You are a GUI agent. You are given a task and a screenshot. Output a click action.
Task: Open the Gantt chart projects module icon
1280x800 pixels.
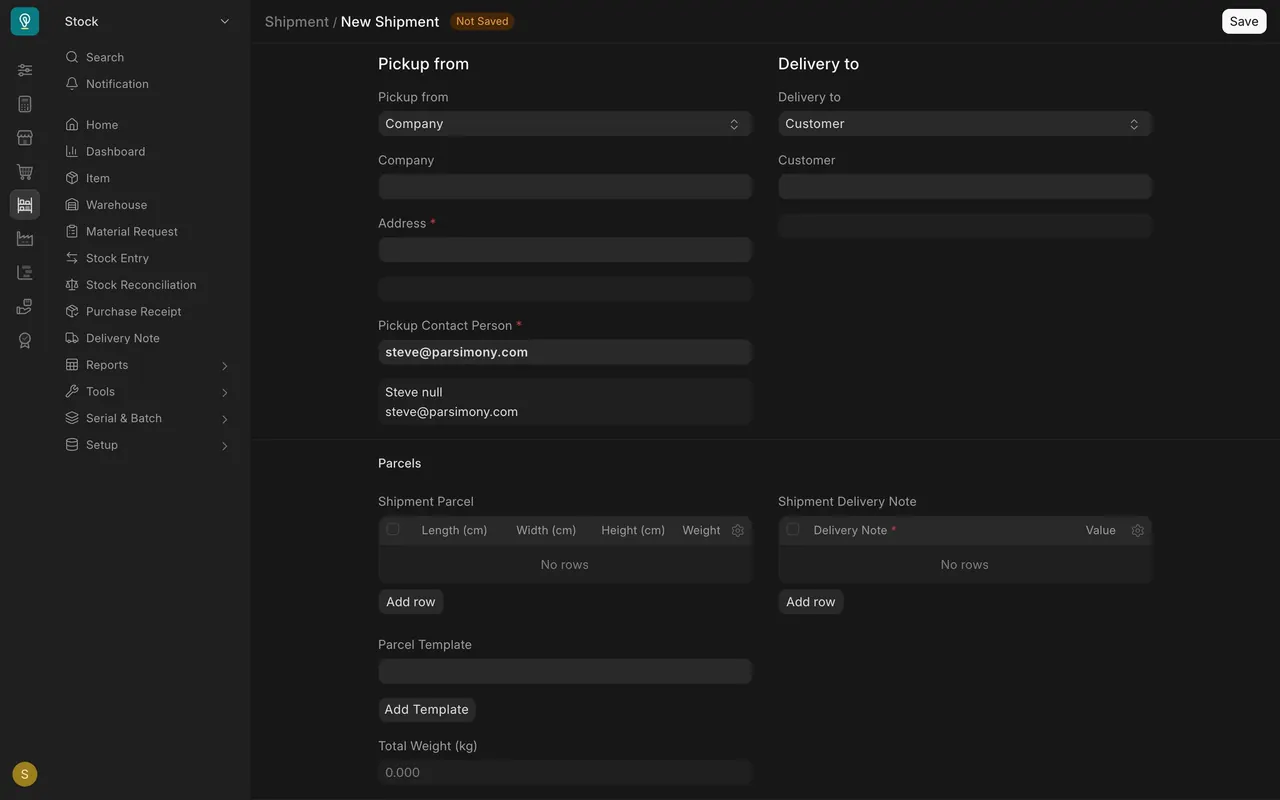pyautogui.click(x=25, y=273)
